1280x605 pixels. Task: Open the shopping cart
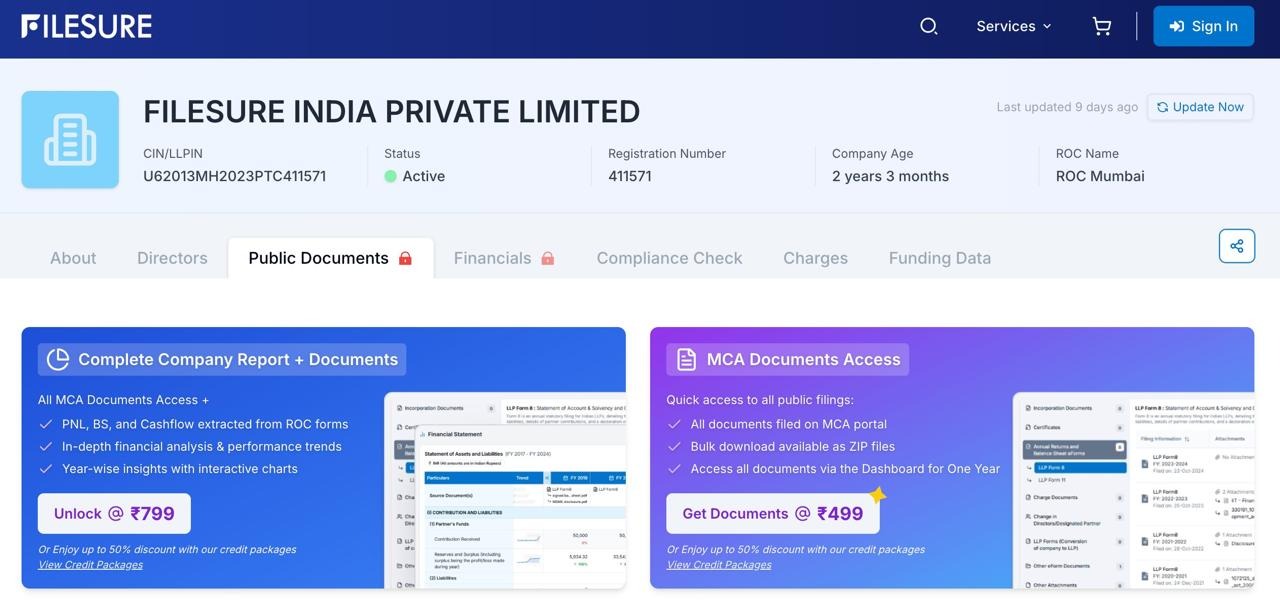pos(1101,27)
